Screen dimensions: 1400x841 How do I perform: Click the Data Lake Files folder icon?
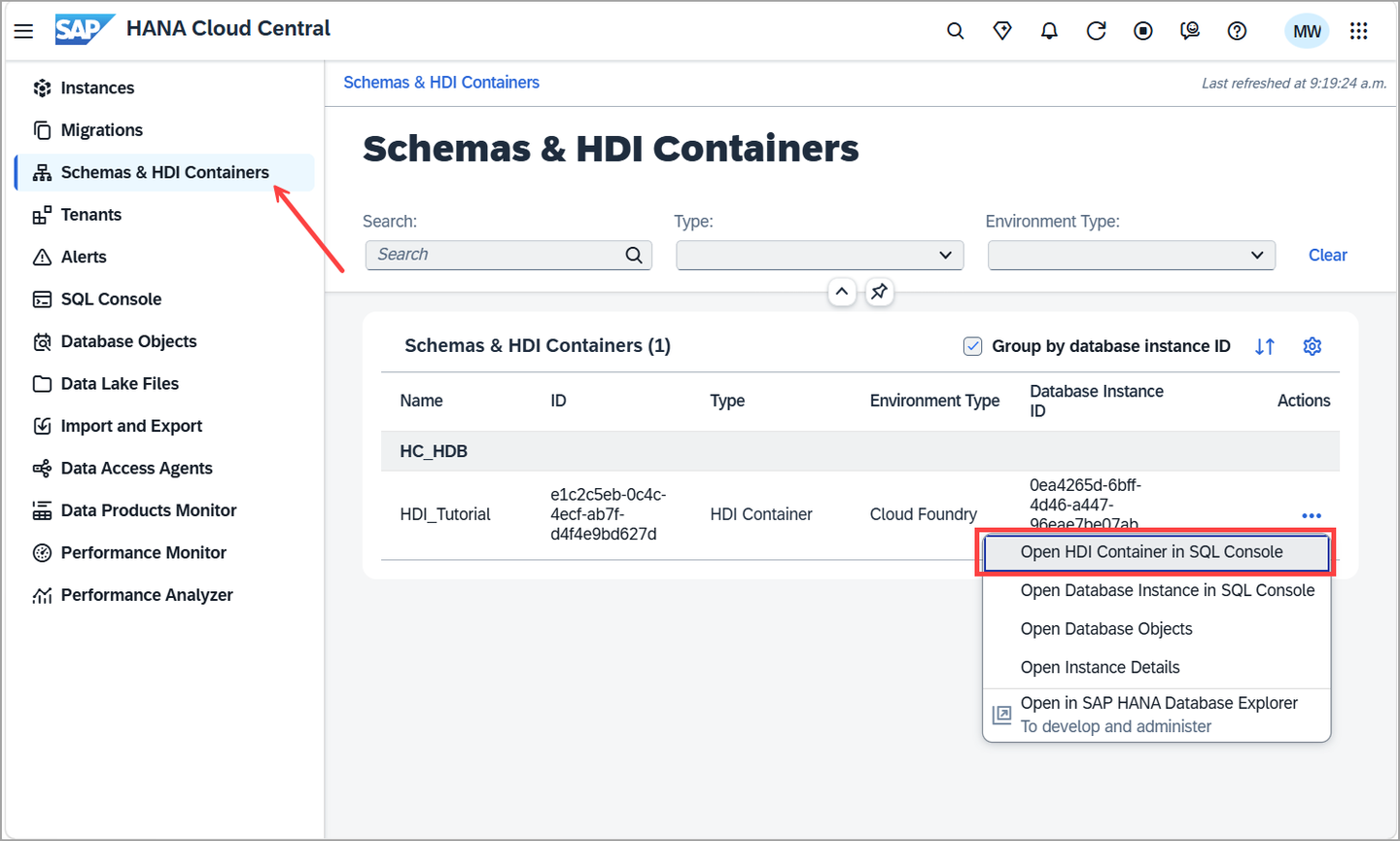(42, 384)
